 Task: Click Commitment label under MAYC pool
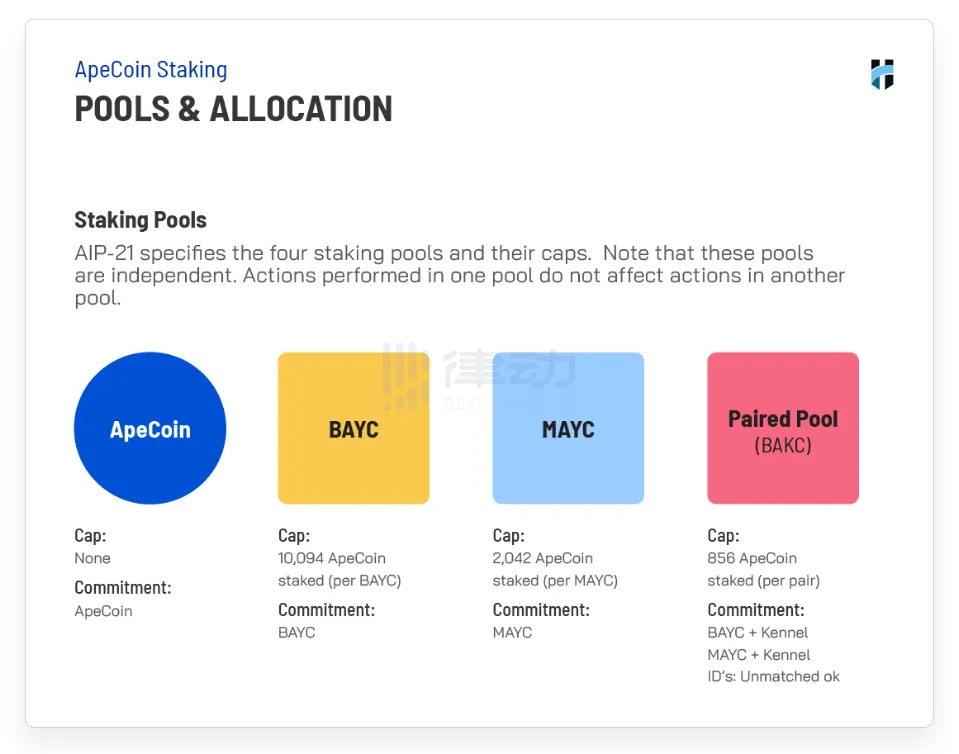(541, 609)
